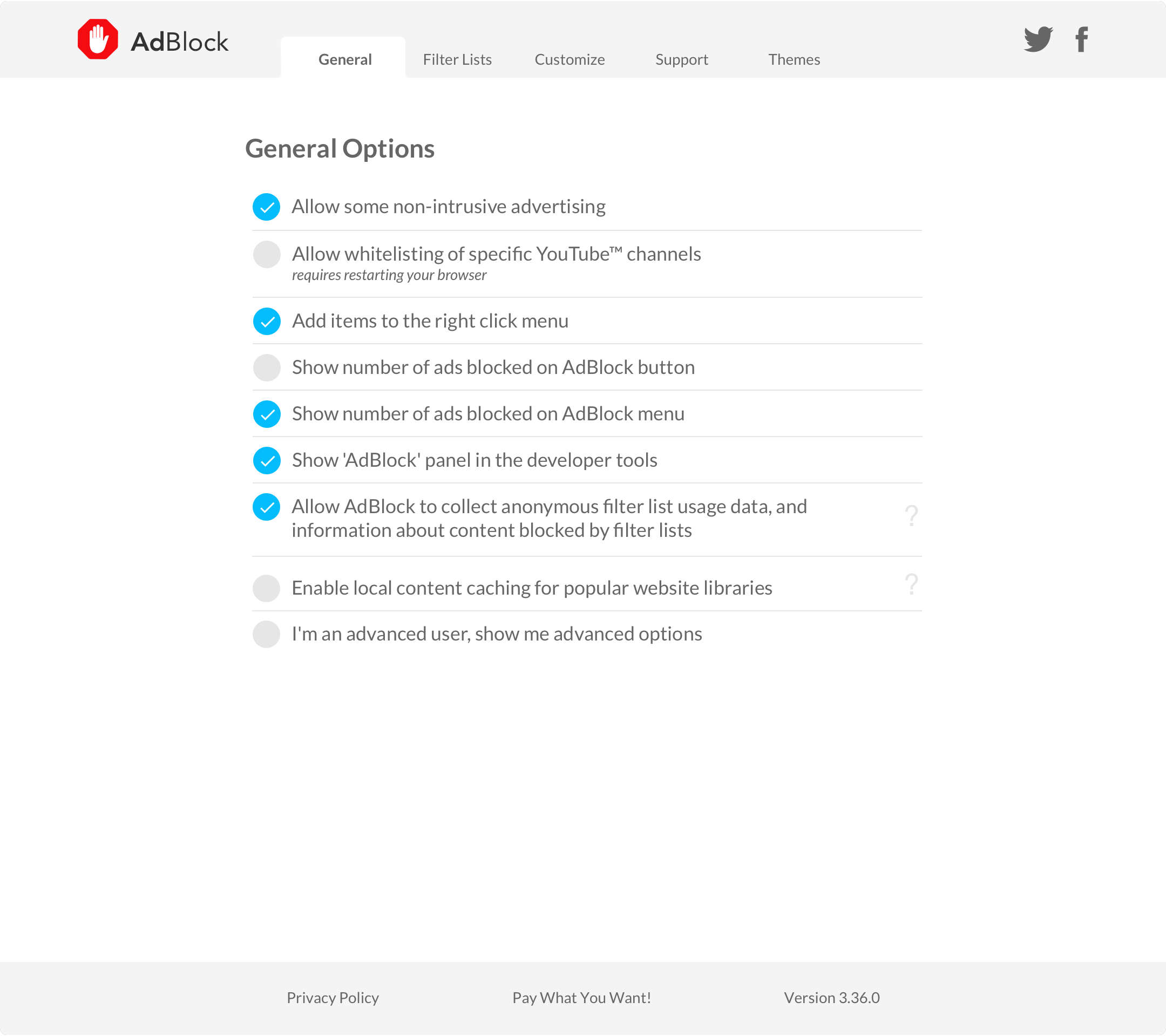Open the AdBlock Twitter page icon
The height and width of the screenshot is (1036, 1166).
1038,39
